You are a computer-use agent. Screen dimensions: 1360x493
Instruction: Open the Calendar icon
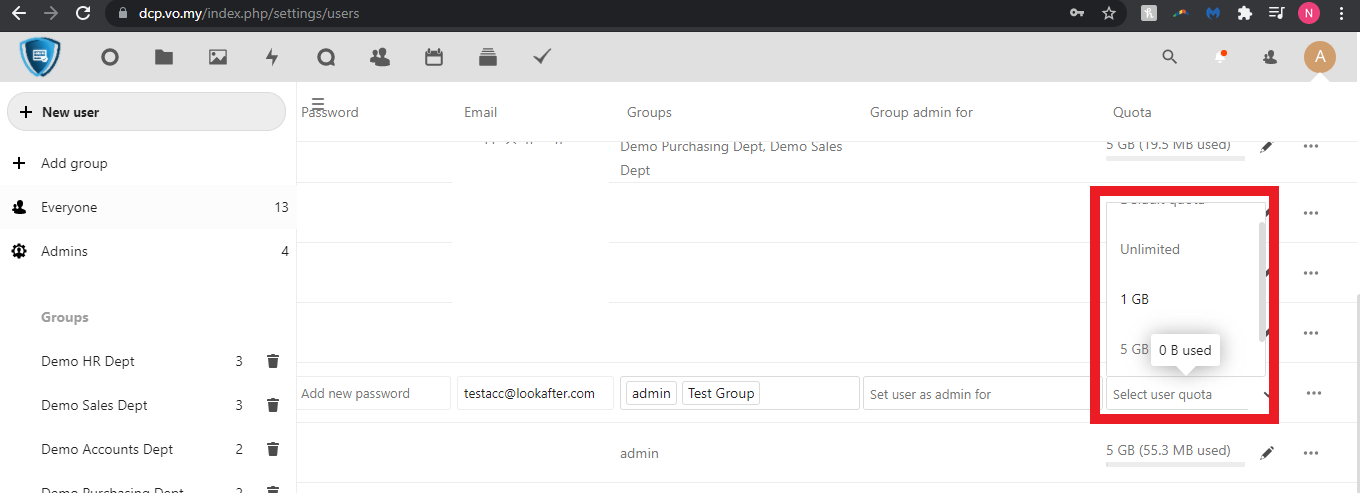click(x=434, y=58)
